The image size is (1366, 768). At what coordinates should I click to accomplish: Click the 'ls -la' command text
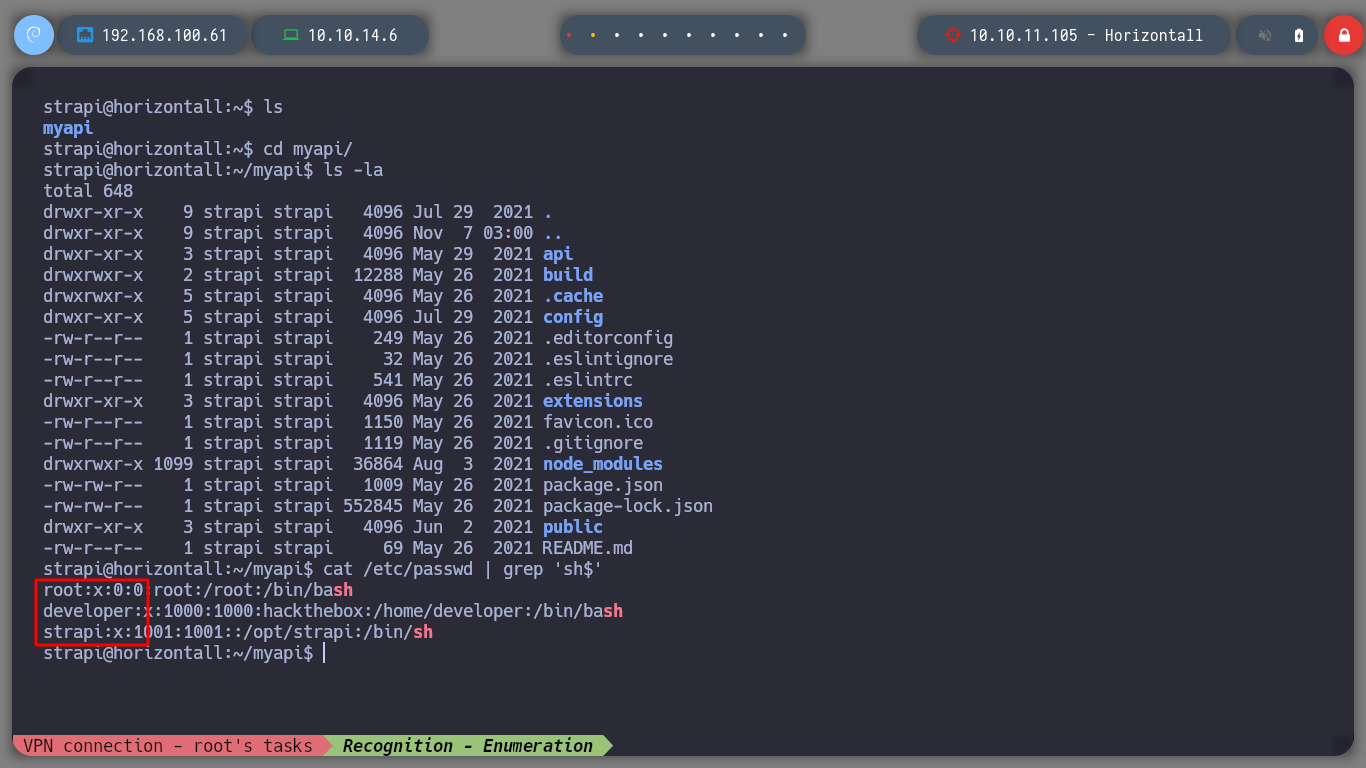(x=353, y=170)
